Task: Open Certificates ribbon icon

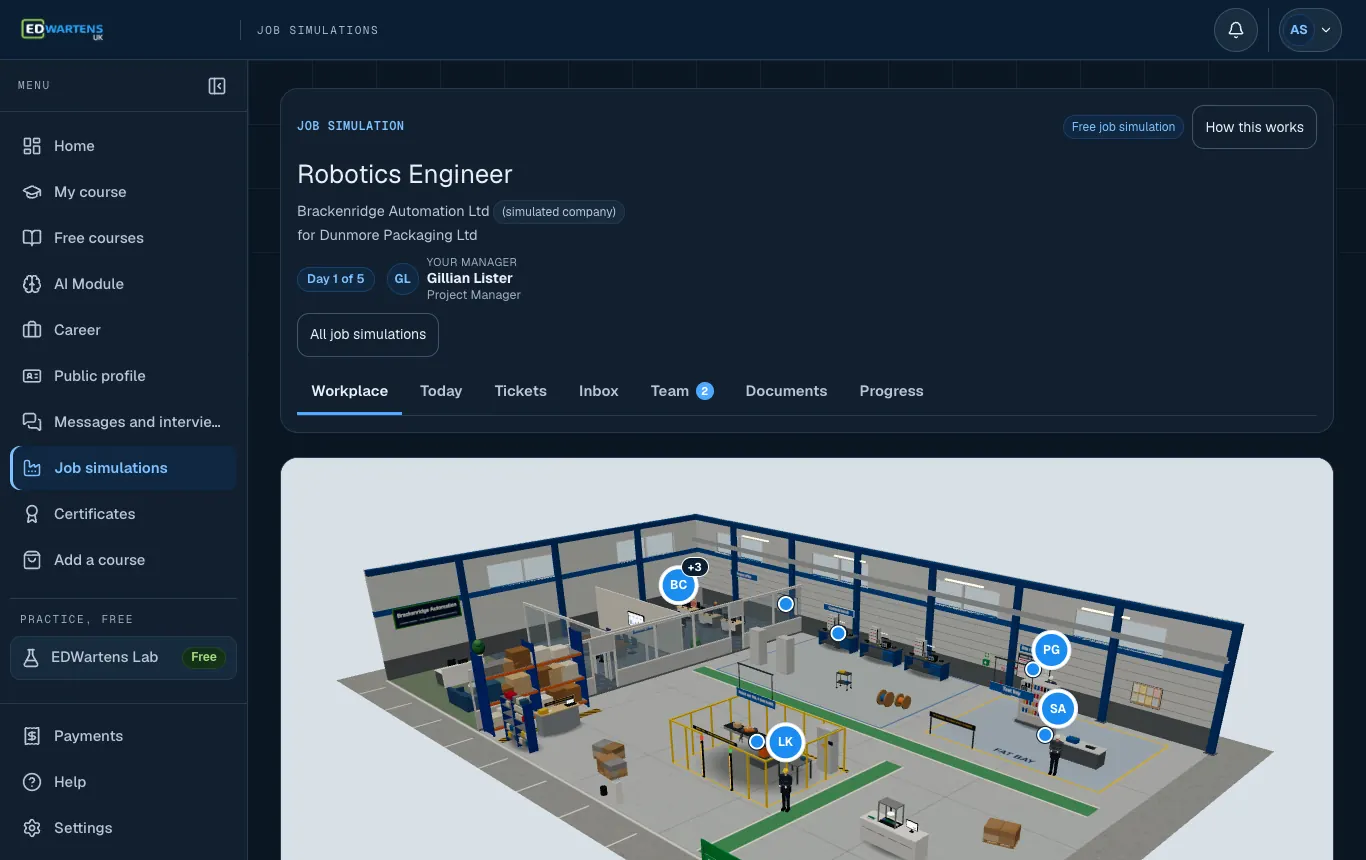Action: click(32, 514)
